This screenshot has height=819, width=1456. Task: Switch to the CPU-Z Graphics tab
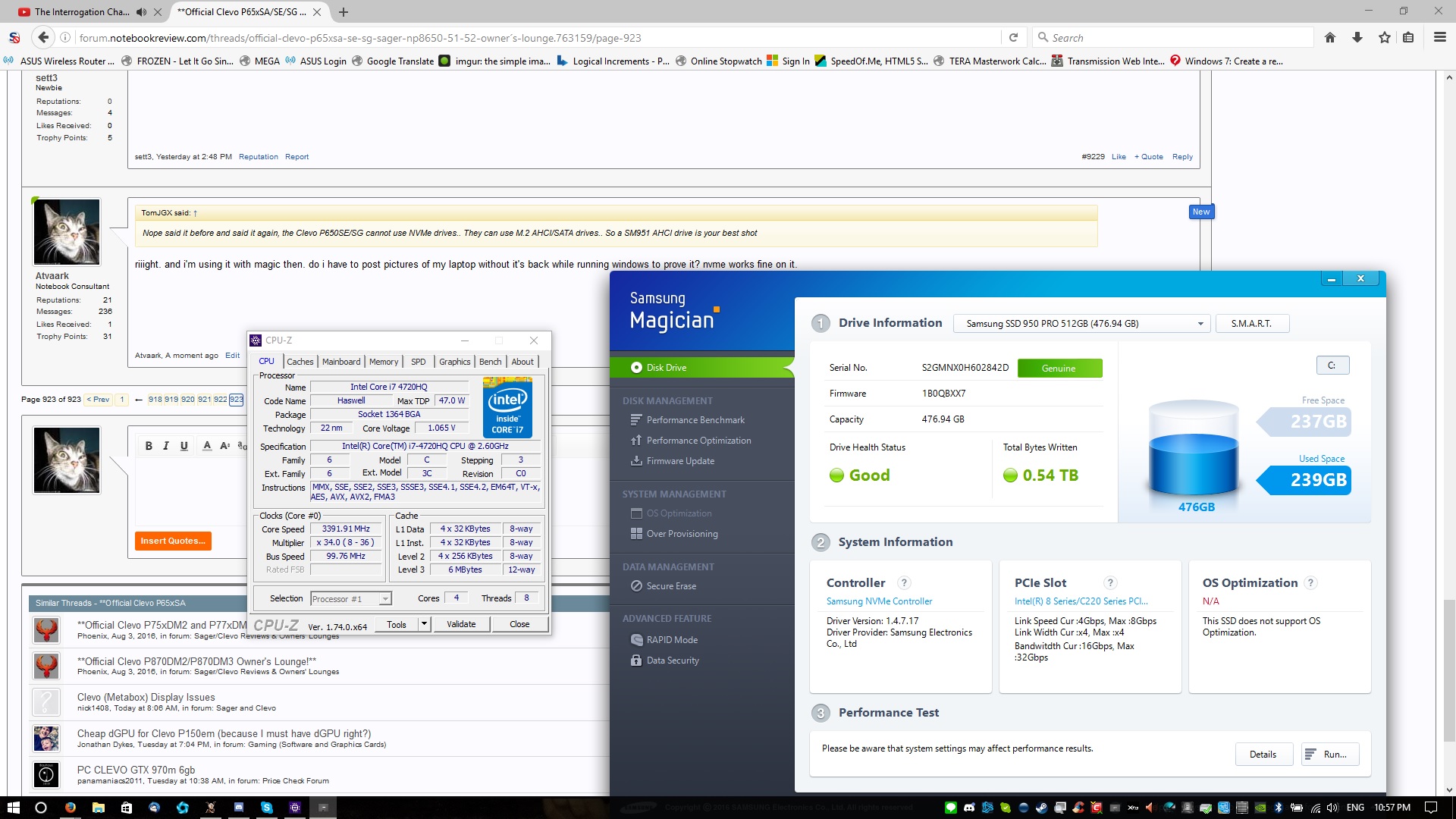[x=455, y=362]
